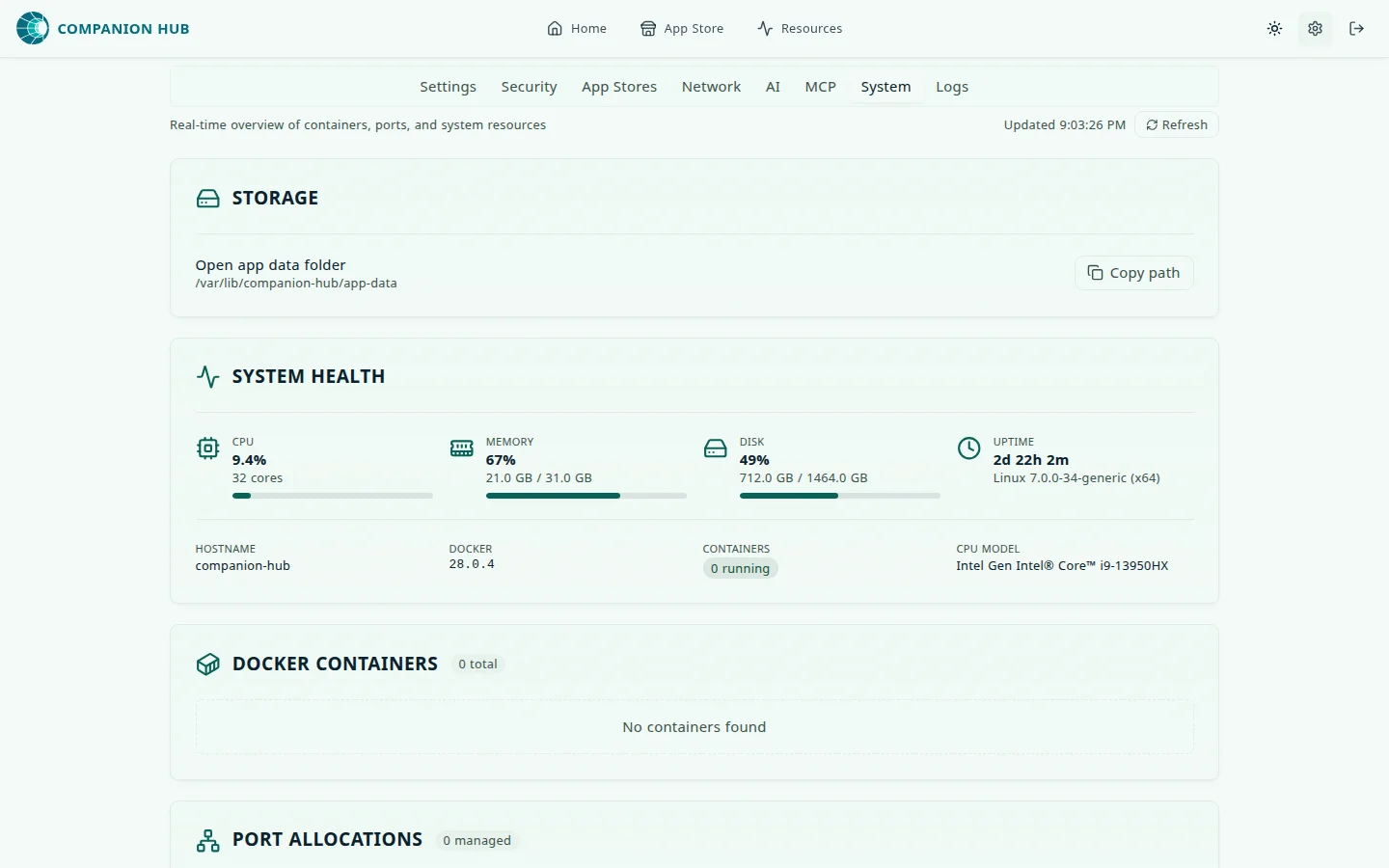Open the Resources page

[x=800, y=29]
